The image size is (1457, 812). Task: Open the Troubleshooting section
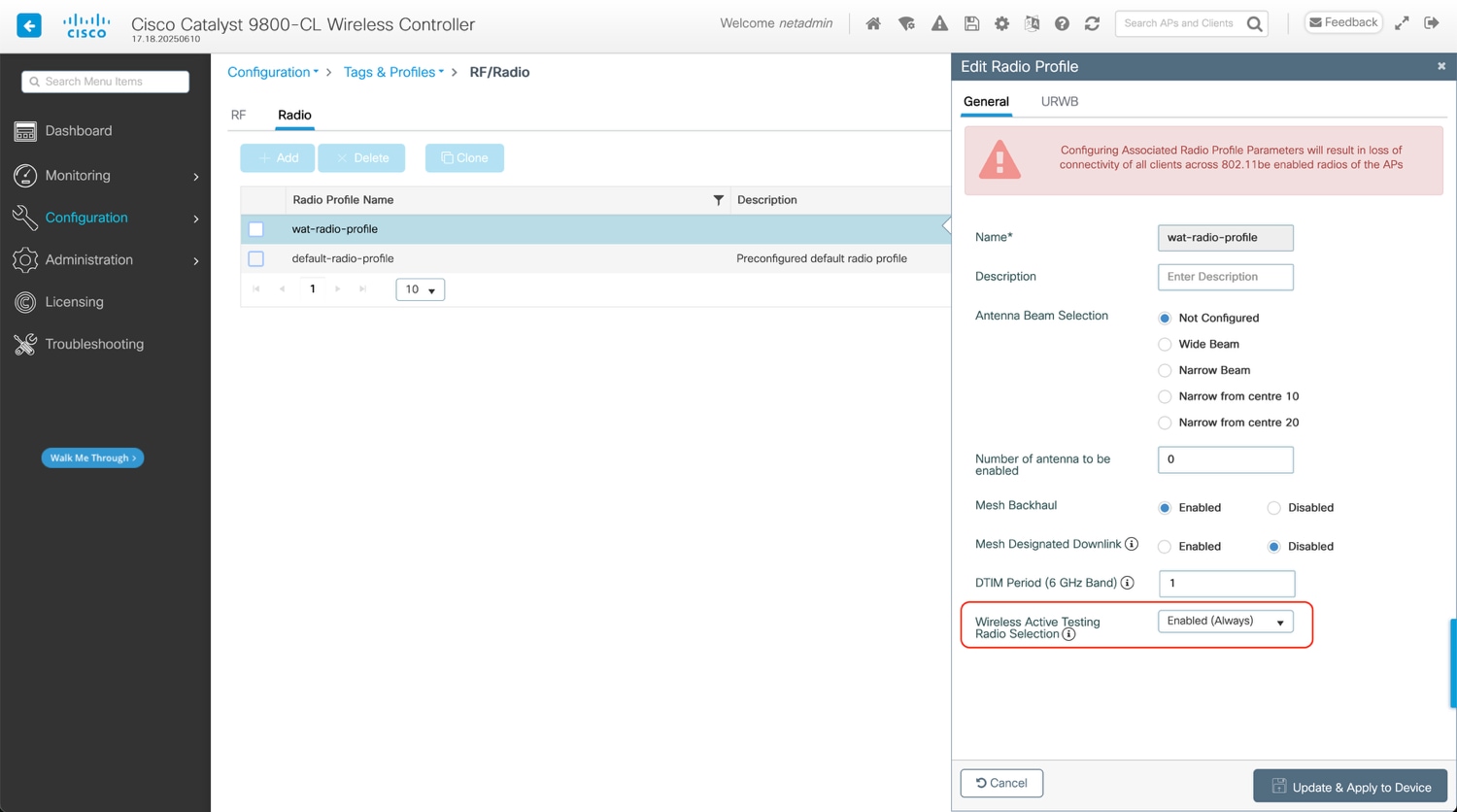coord(93,343)
